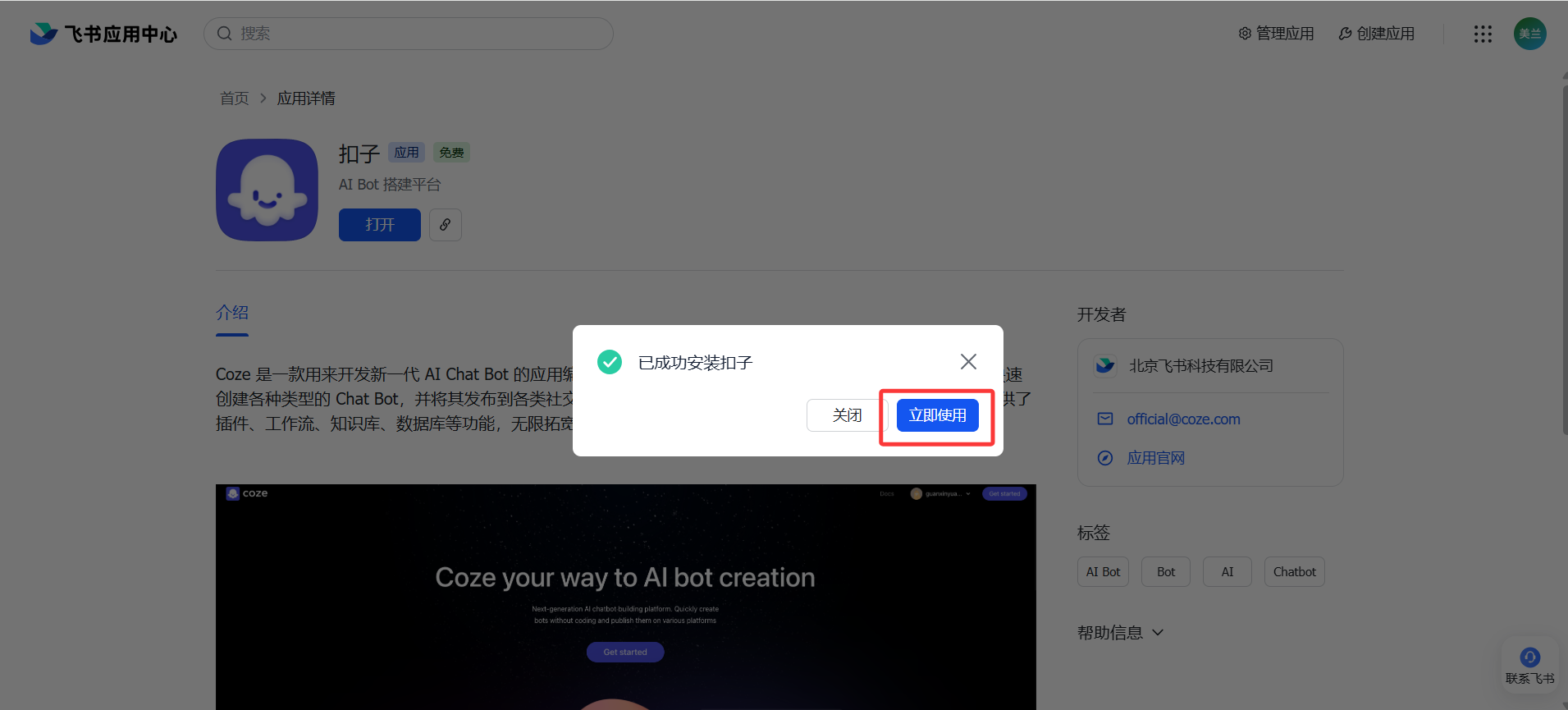The image size is (1568, 710).
Task: Click the email envelope icon
Action: (1105, 419)
